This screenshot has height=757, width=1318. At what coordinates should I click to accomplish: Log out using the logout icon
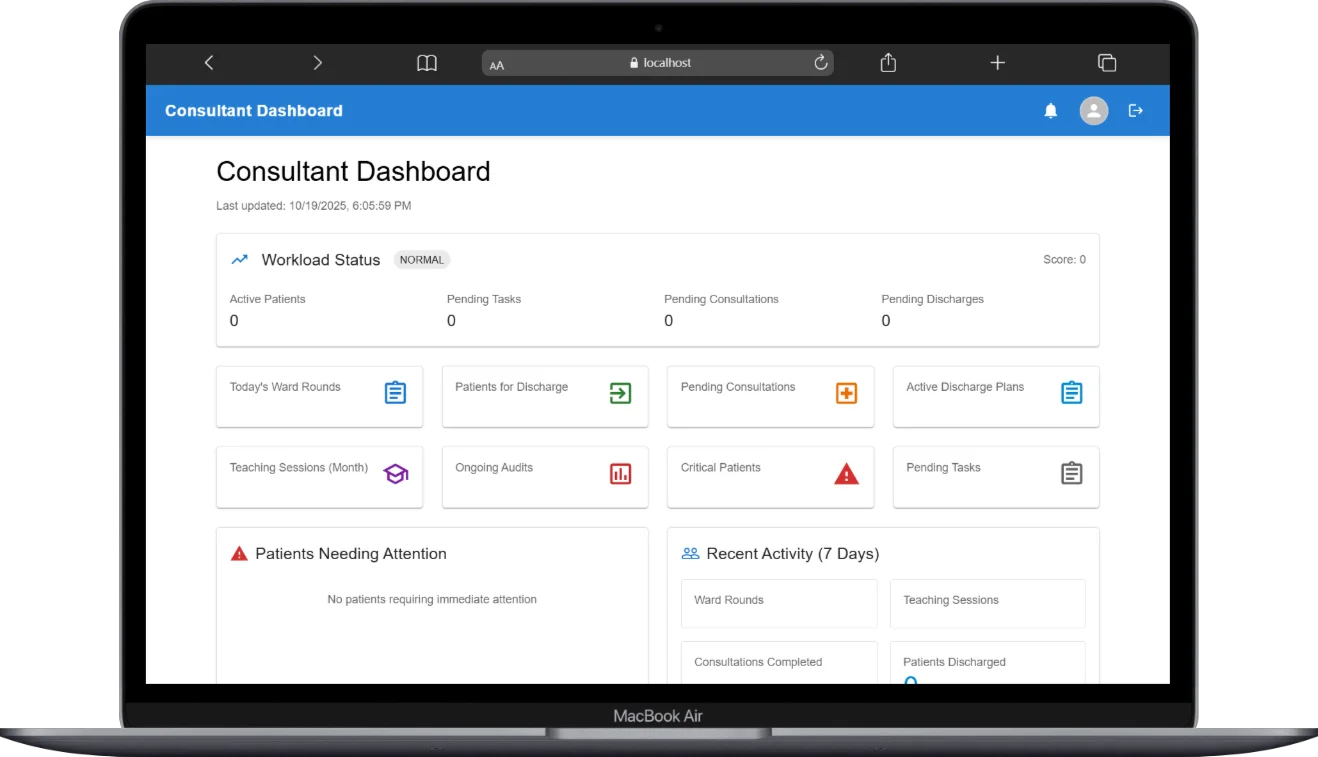pos(1135,110)
